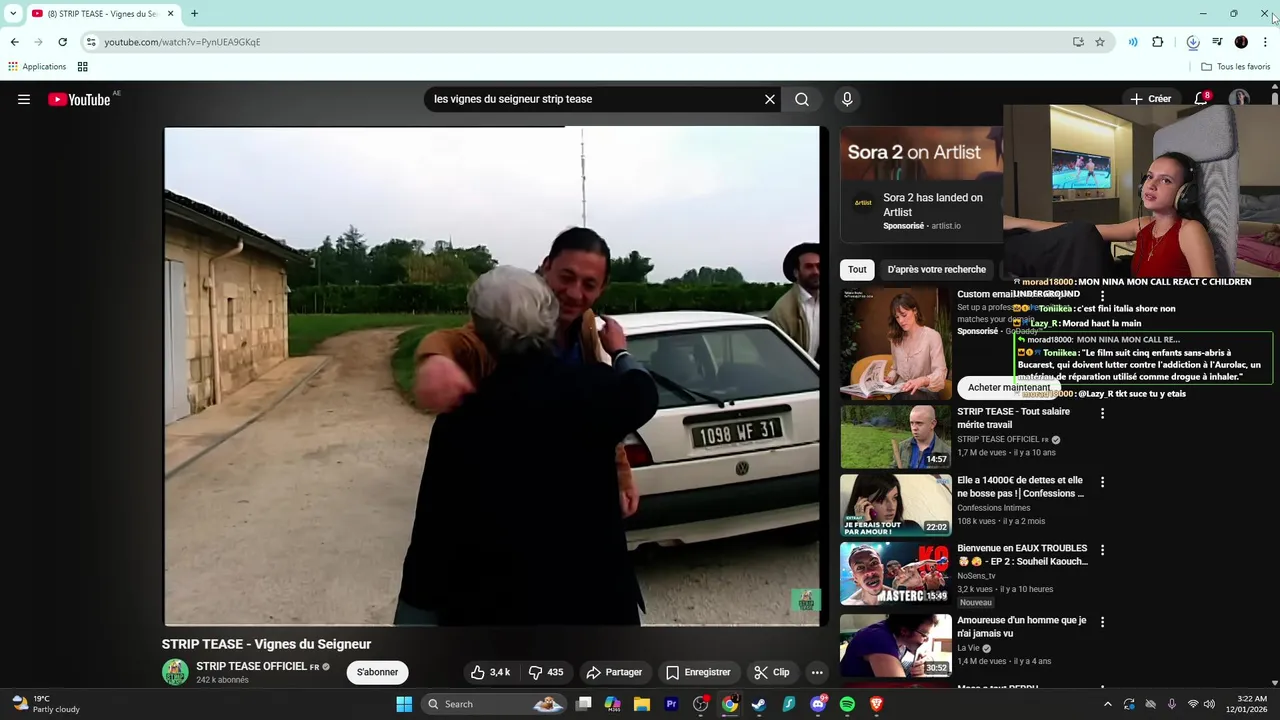
Task: Close the STRIP TEASE browser tab
Action: (x=170, y=13)
